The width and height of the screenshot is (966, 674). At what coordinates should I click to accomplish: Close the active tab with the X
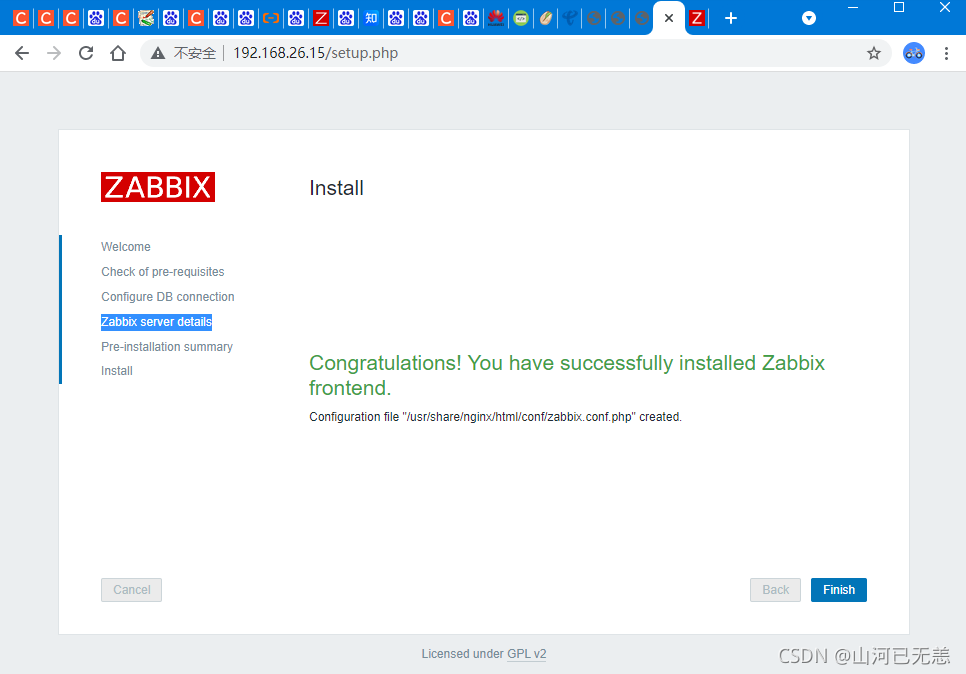coord(669,18)
